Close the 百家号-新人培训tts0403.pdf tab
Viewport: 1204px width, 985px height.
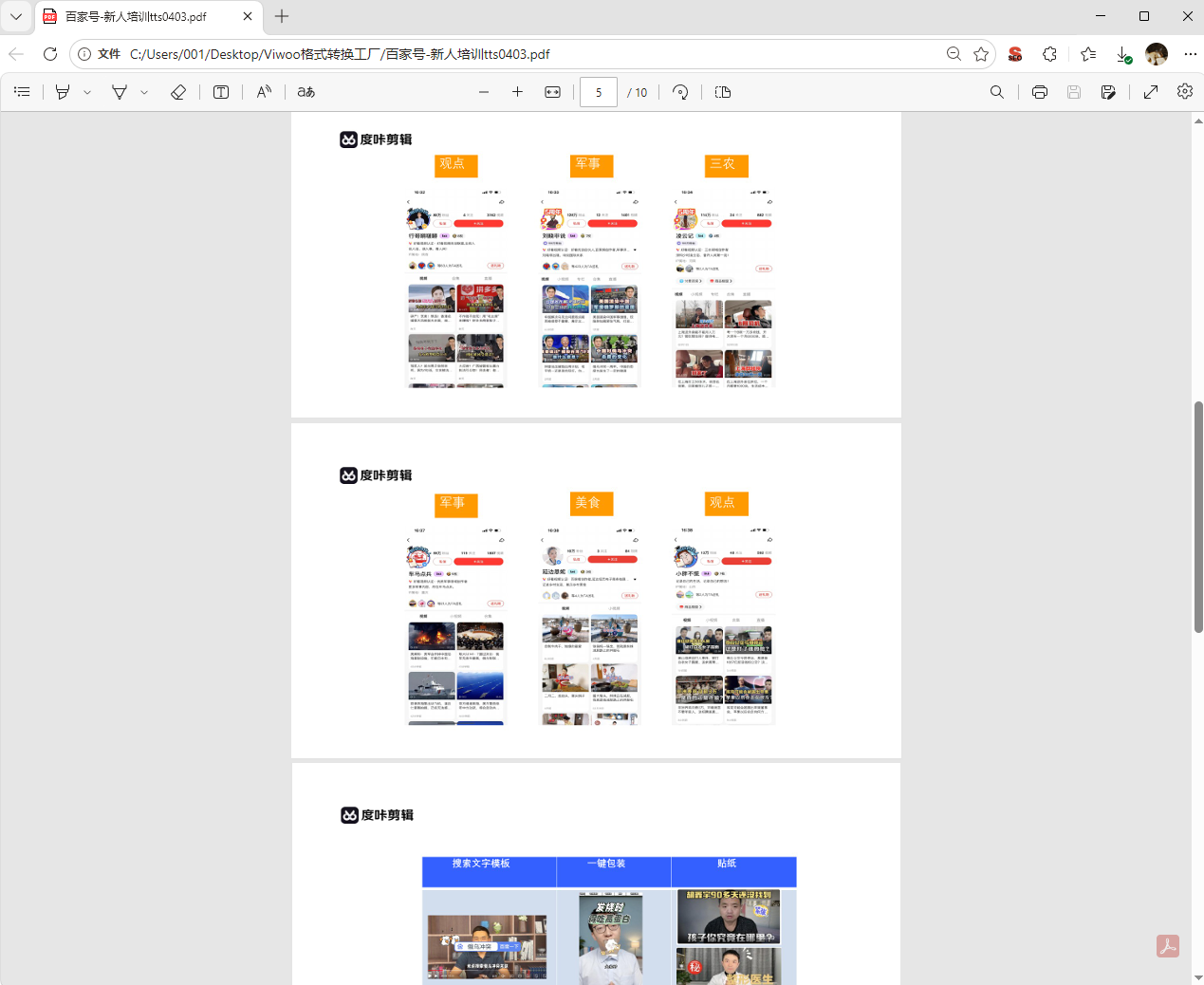[248, 16]
